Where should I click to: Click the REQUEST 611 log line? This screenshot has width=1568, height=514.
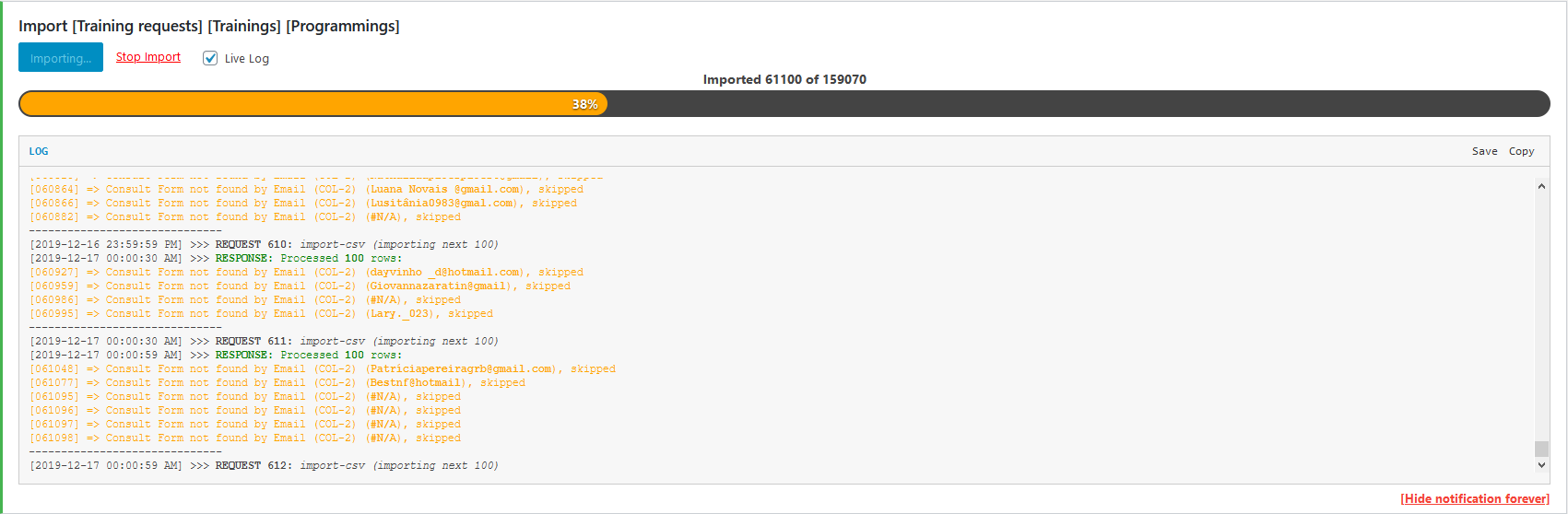[x=264, y=341]
